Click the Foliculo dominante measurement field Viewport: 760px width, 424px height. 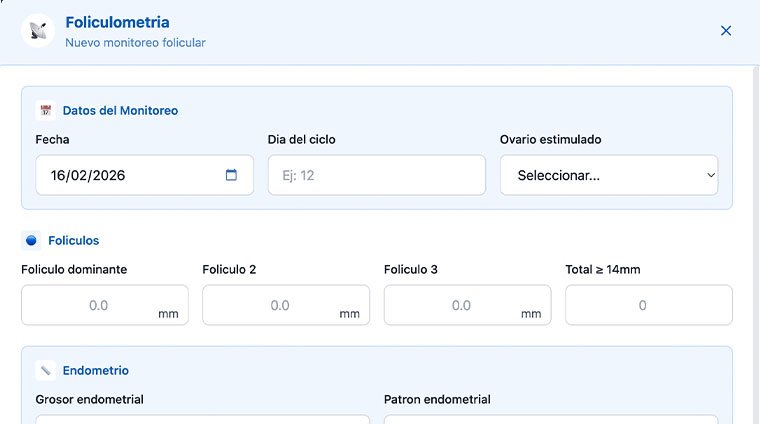[x=105, y=305]
